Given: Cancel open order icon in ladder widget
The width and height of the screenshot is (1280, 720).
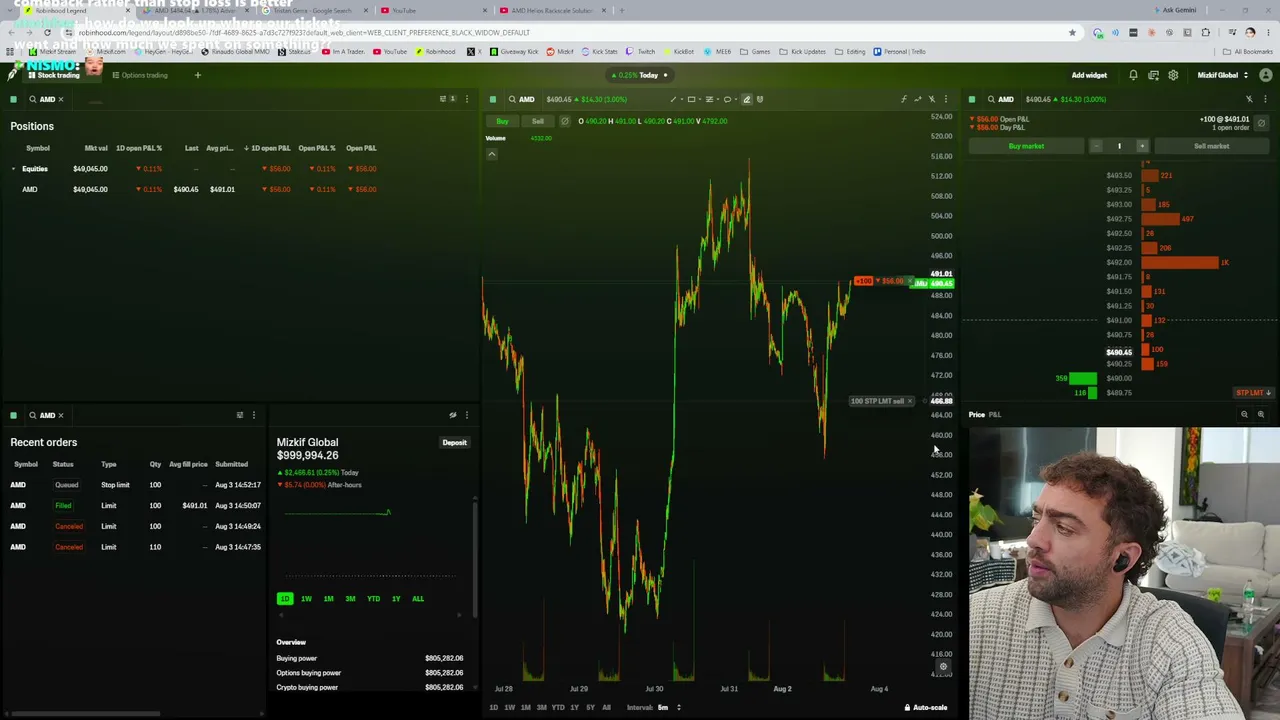Looking at the screenshot, I should click(x=1261, y=123).
